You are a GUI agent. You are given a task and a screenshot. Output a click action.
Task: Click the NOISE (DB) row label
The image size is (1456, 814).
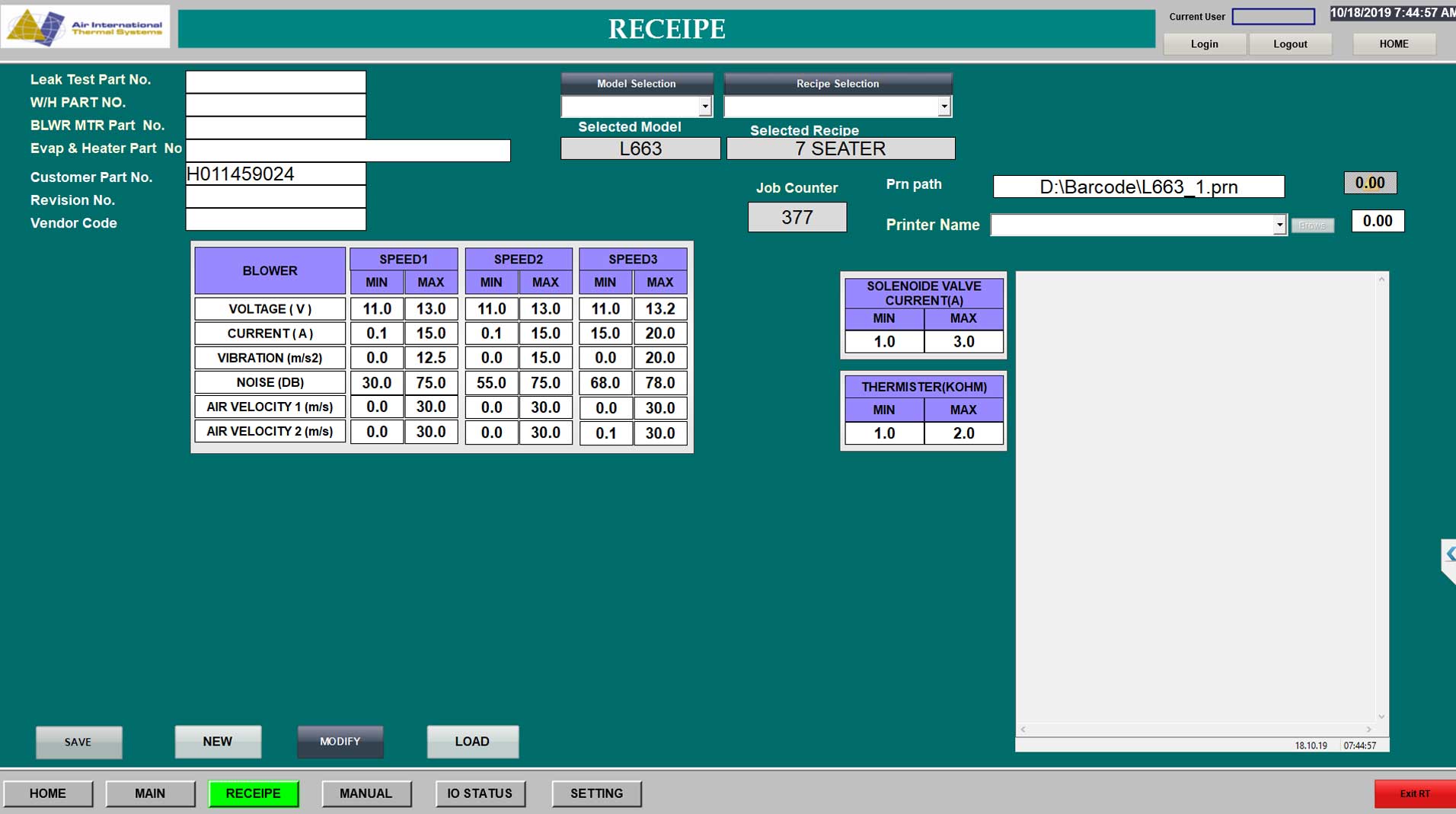pos(270,382)
